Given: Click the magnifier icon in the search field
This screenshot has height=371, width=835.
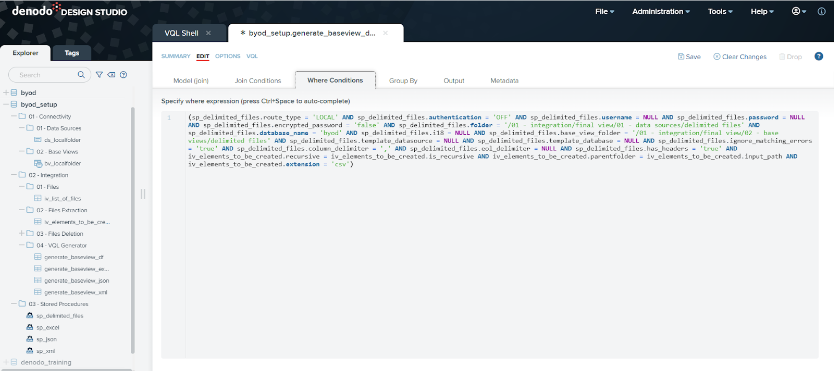Looking at the screenshot, I should pos(81,75).
